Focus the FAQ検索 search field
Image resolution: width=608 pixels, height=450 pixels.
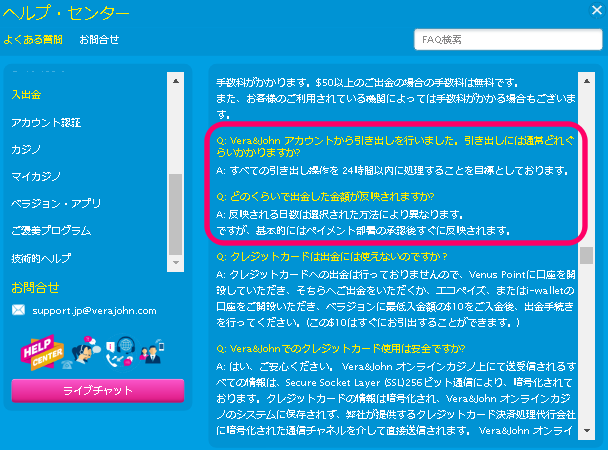(x=508, y=40)
